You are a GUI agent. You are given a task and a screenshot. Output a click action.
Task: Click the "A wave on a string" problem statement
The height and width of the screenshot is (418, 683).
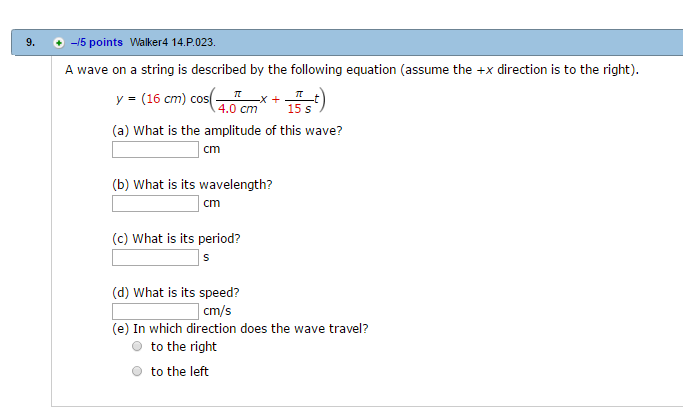point(350,70)
